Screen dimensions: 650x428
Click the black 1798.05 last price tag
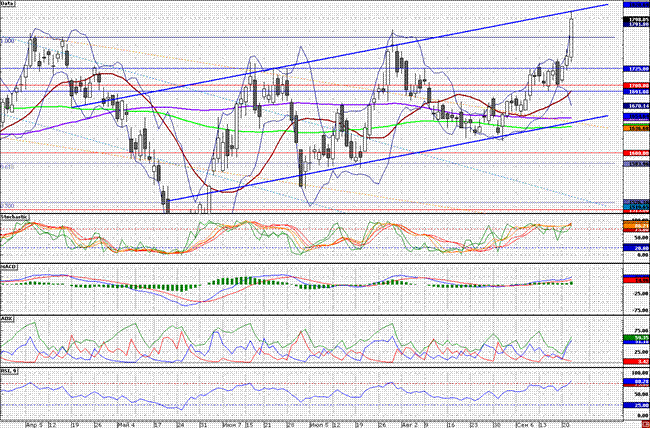pyautogui.click(x=636, y=19)
